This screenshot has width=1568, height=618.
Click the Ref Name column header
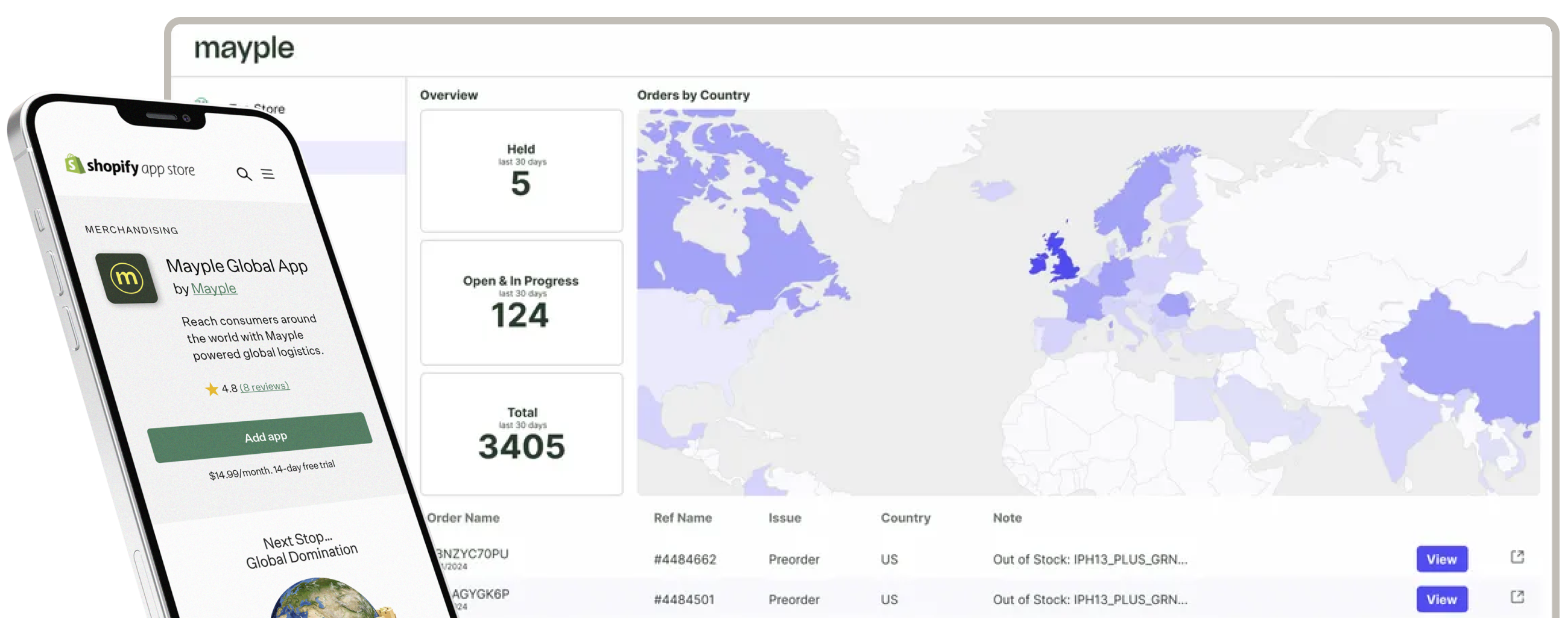click(x=682, y=518)
